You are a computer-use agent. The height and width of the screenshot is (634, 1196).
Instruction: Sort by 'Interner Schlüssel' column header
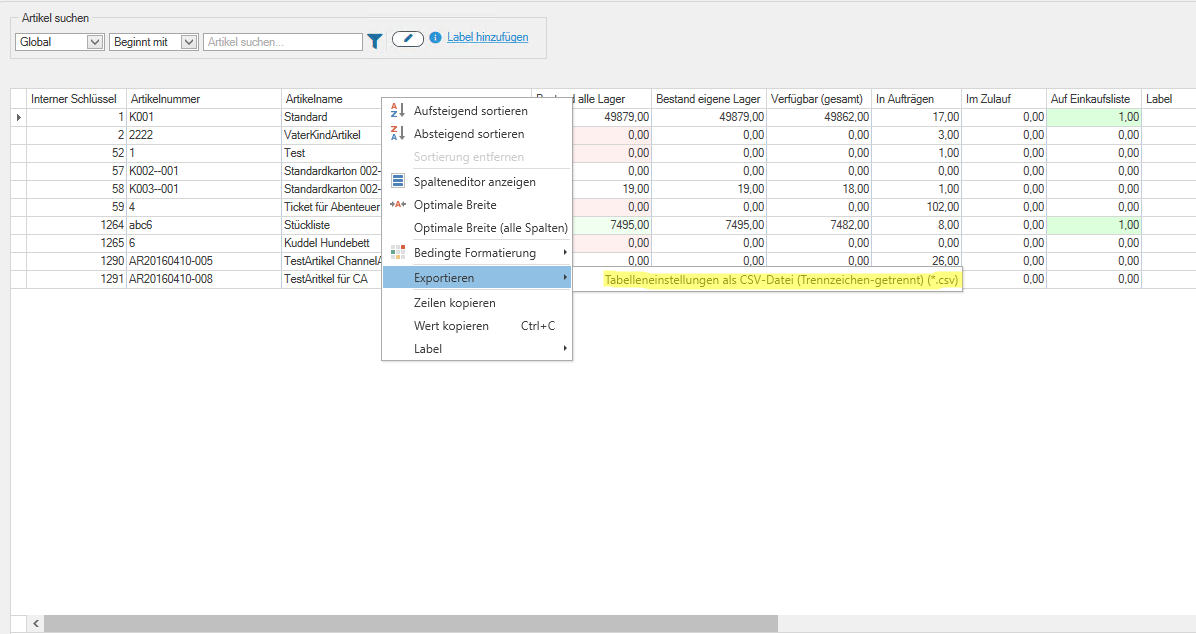(76, 98)
